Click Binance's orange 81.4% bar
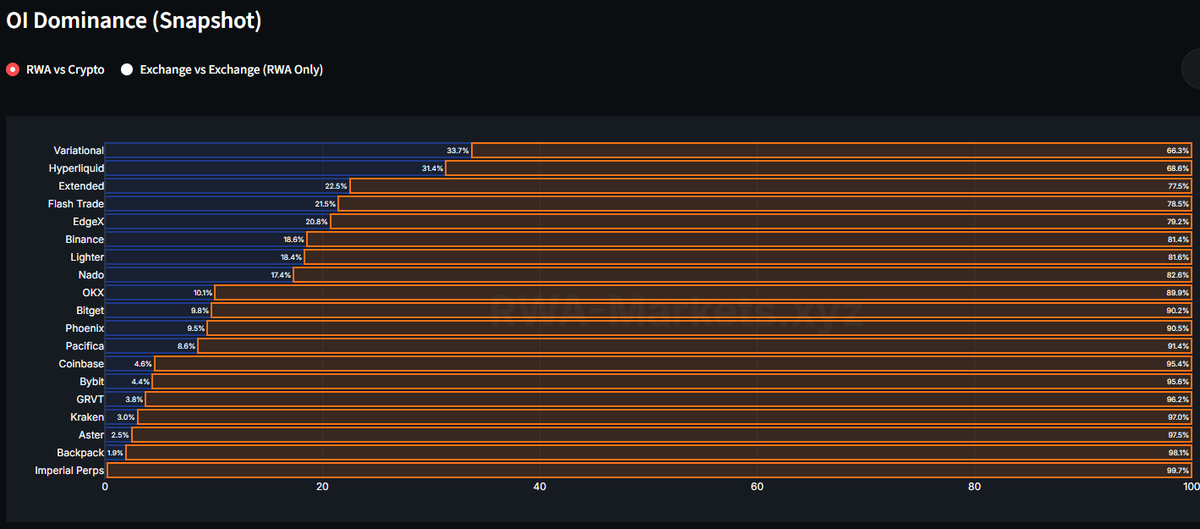 click(750, 239)
